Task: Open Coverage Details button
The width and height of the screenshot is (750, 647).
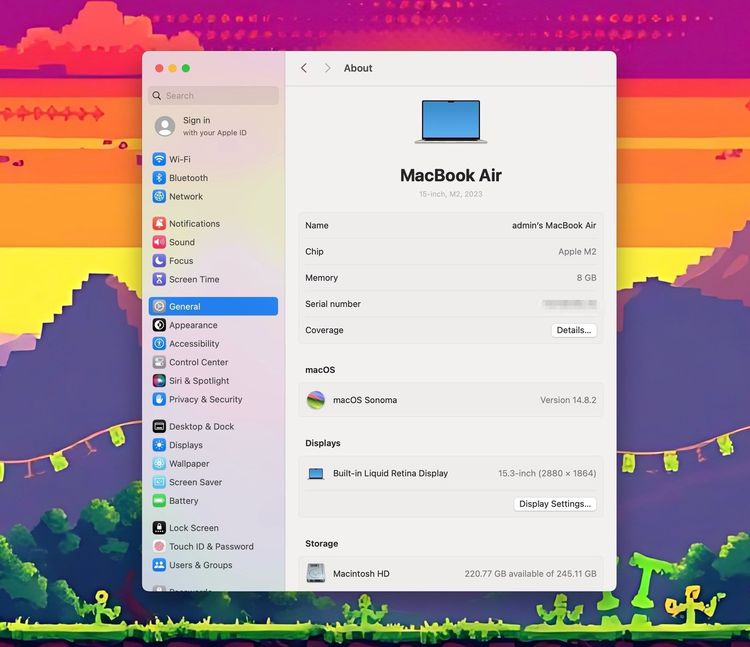Action: point(574,330)
